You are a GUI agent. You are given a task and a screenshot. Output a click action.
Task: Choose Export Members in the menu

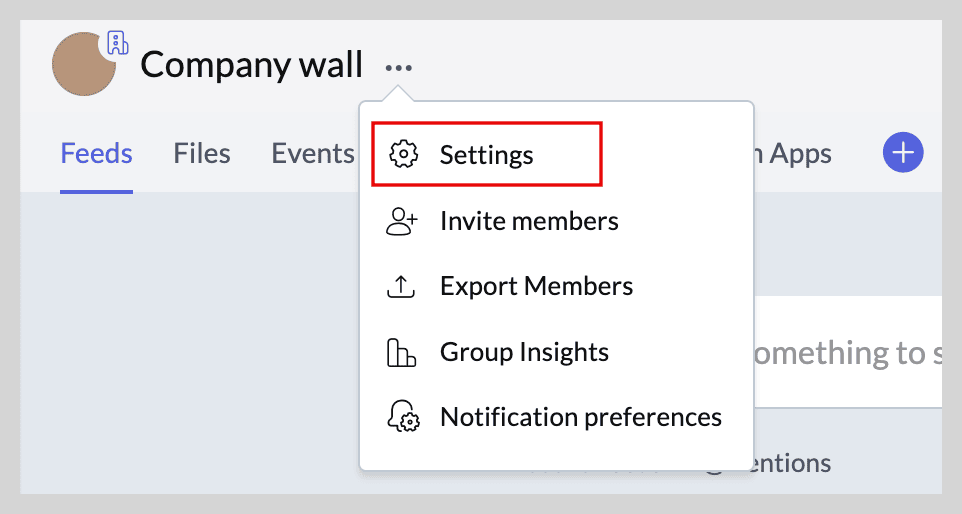(x=536, y=287)
